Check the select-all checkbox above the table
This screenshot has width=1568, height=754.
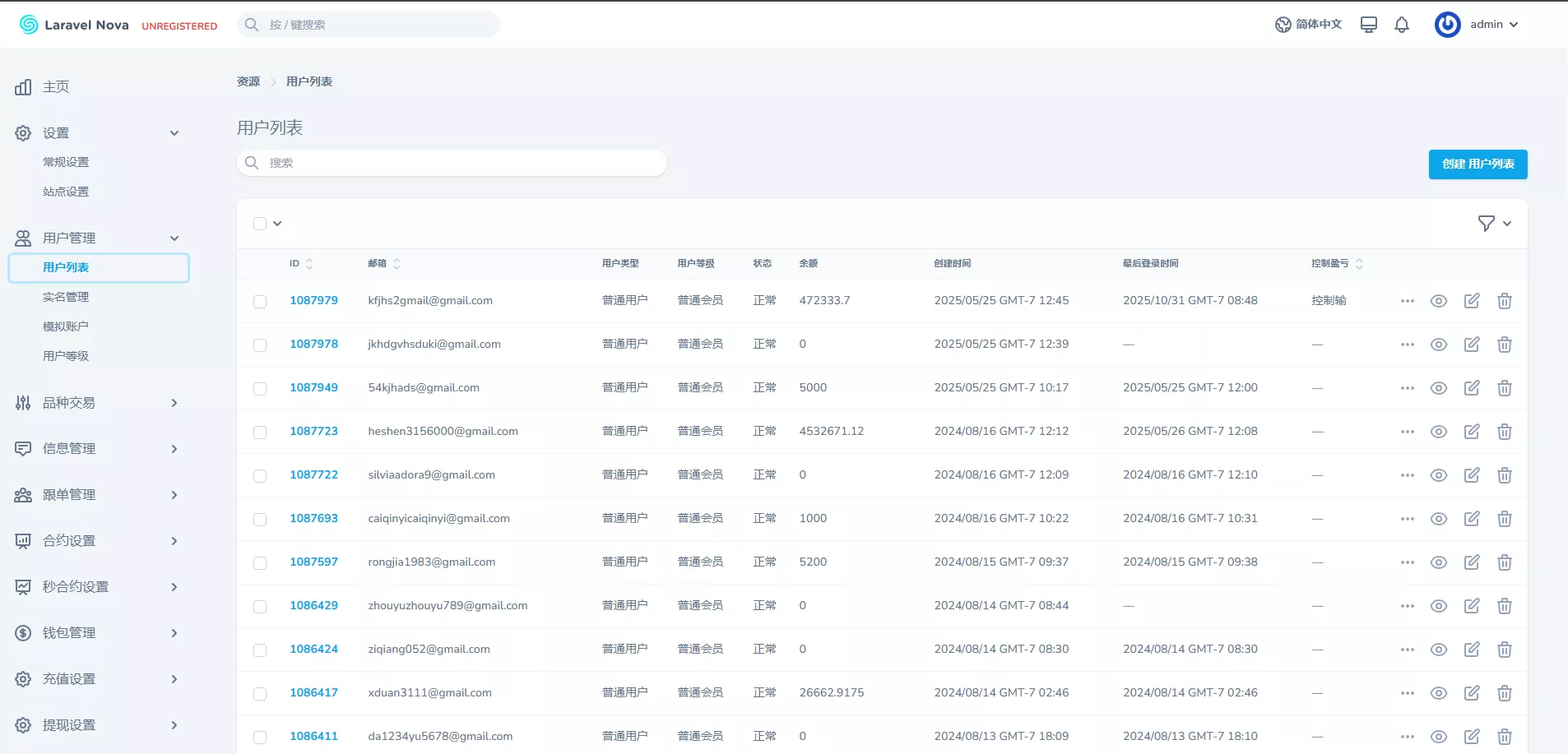click(x=260, y=224)
